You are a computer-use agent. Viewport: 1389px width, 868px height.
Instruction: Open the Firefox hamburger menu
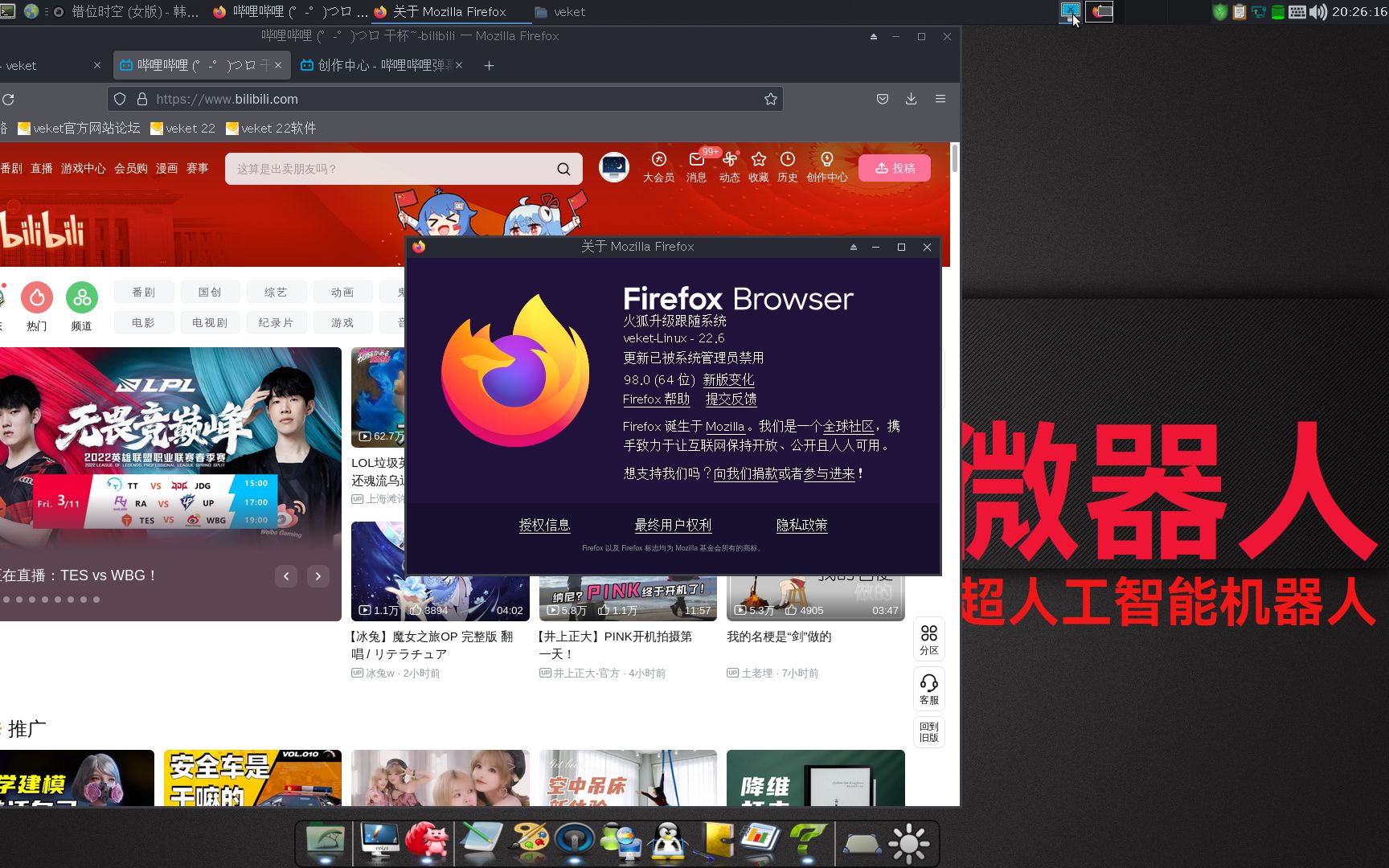coord(940,99)
